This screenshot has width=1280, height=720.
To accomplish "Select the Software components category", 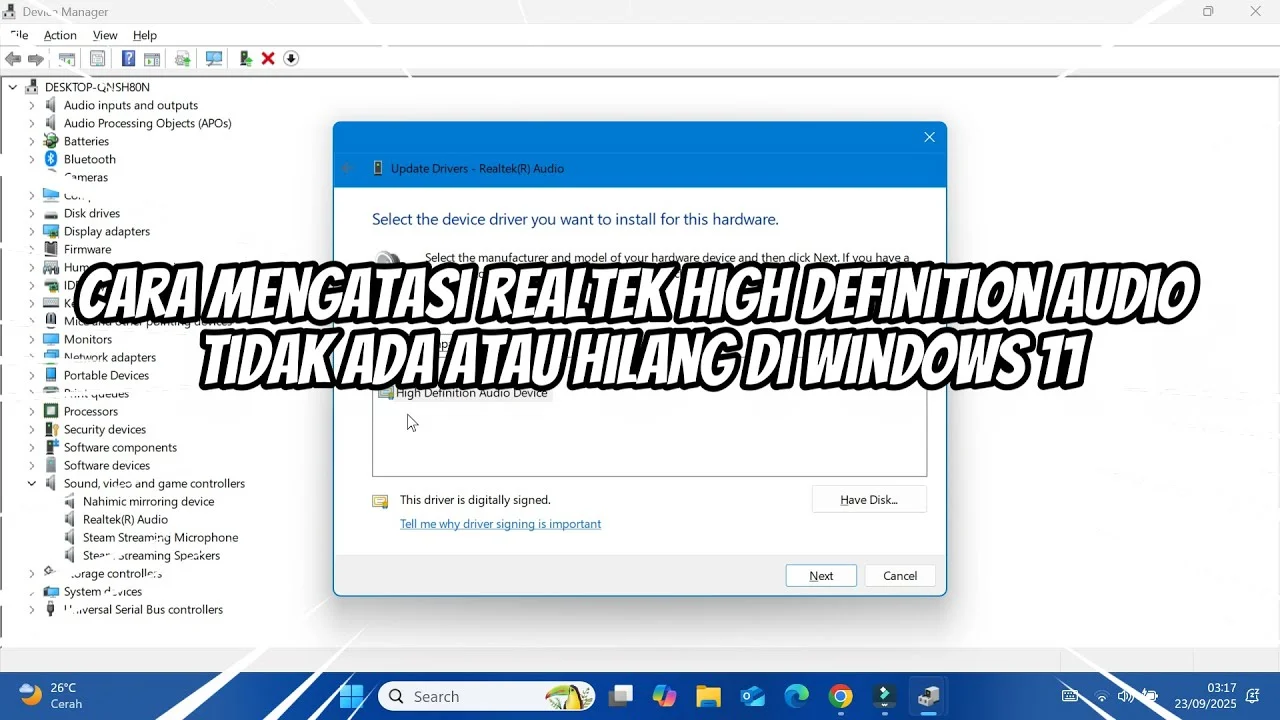I will [120, 447].
